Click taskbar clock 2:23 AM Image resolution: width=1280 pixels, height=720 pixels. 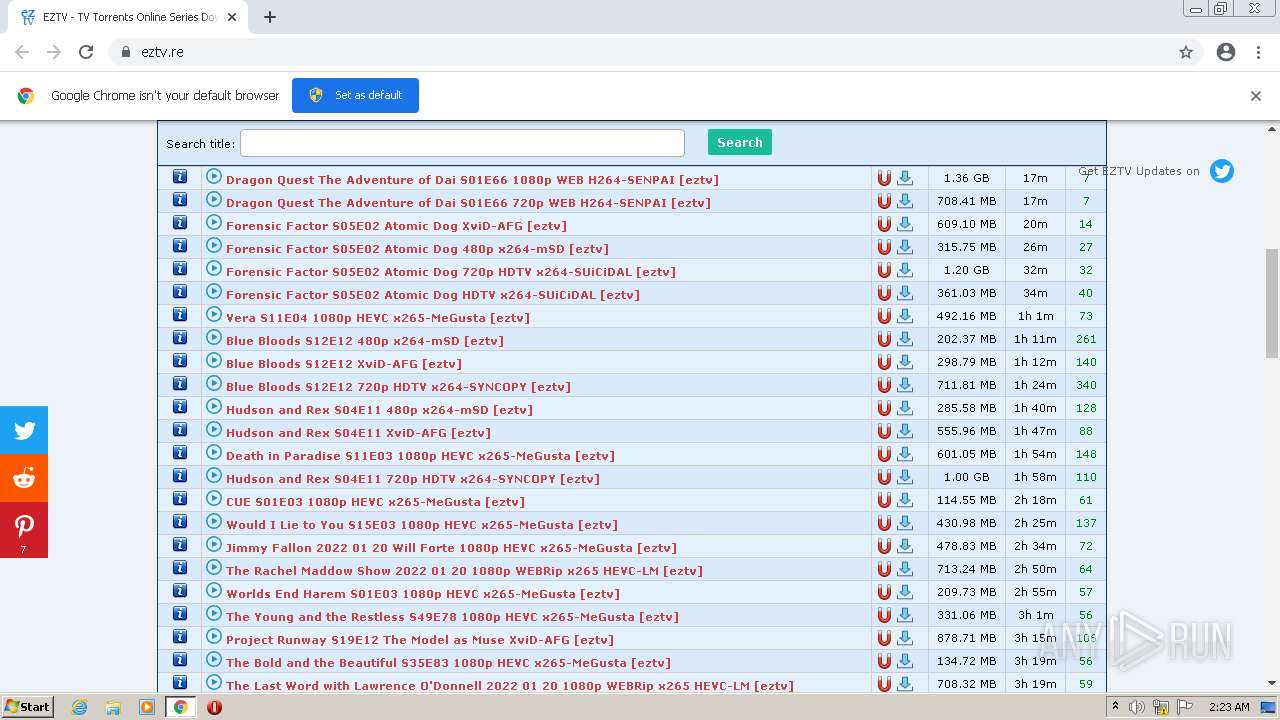1228,707
